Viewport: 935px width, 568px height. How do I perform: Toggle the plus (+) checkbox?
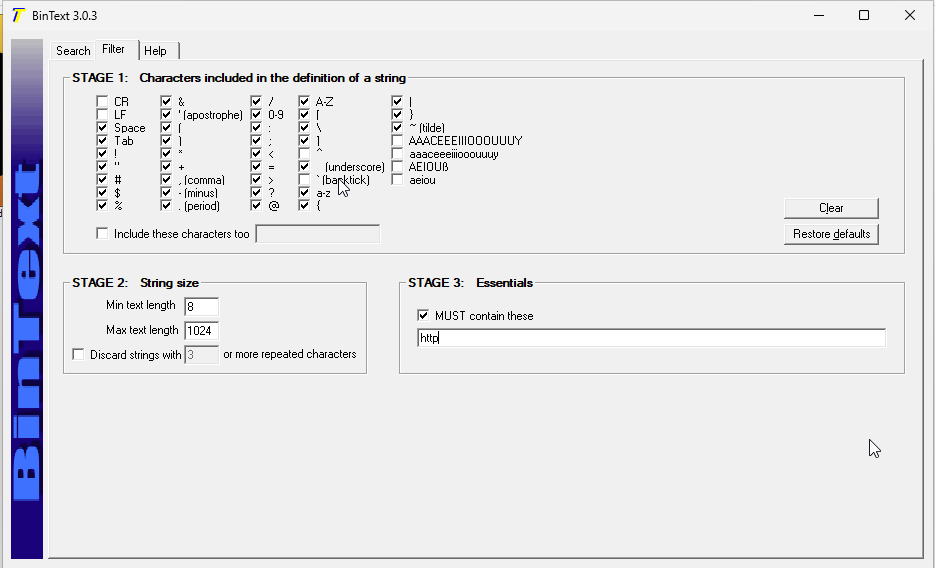(x=166, y=167)
